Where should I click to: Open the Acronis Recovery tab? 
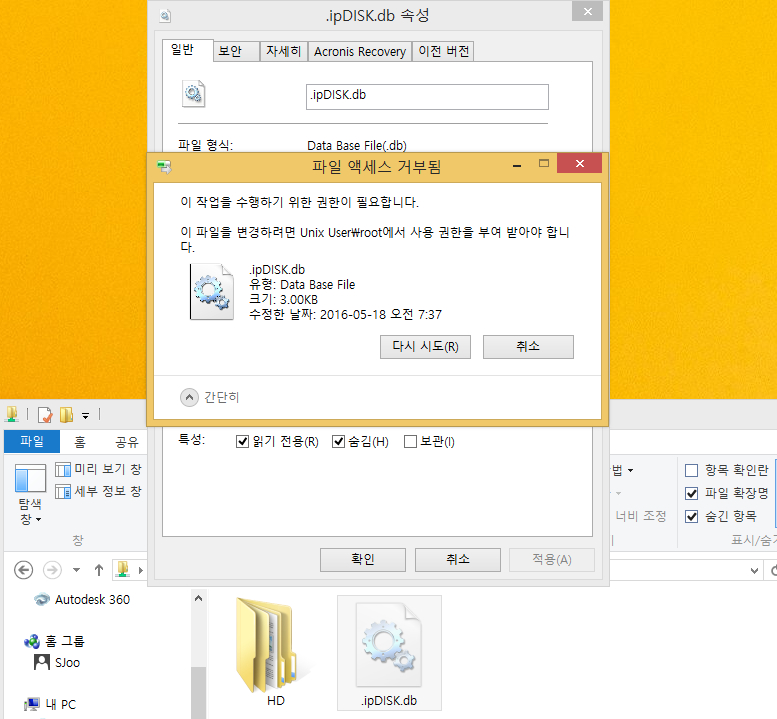click(360, 52)
